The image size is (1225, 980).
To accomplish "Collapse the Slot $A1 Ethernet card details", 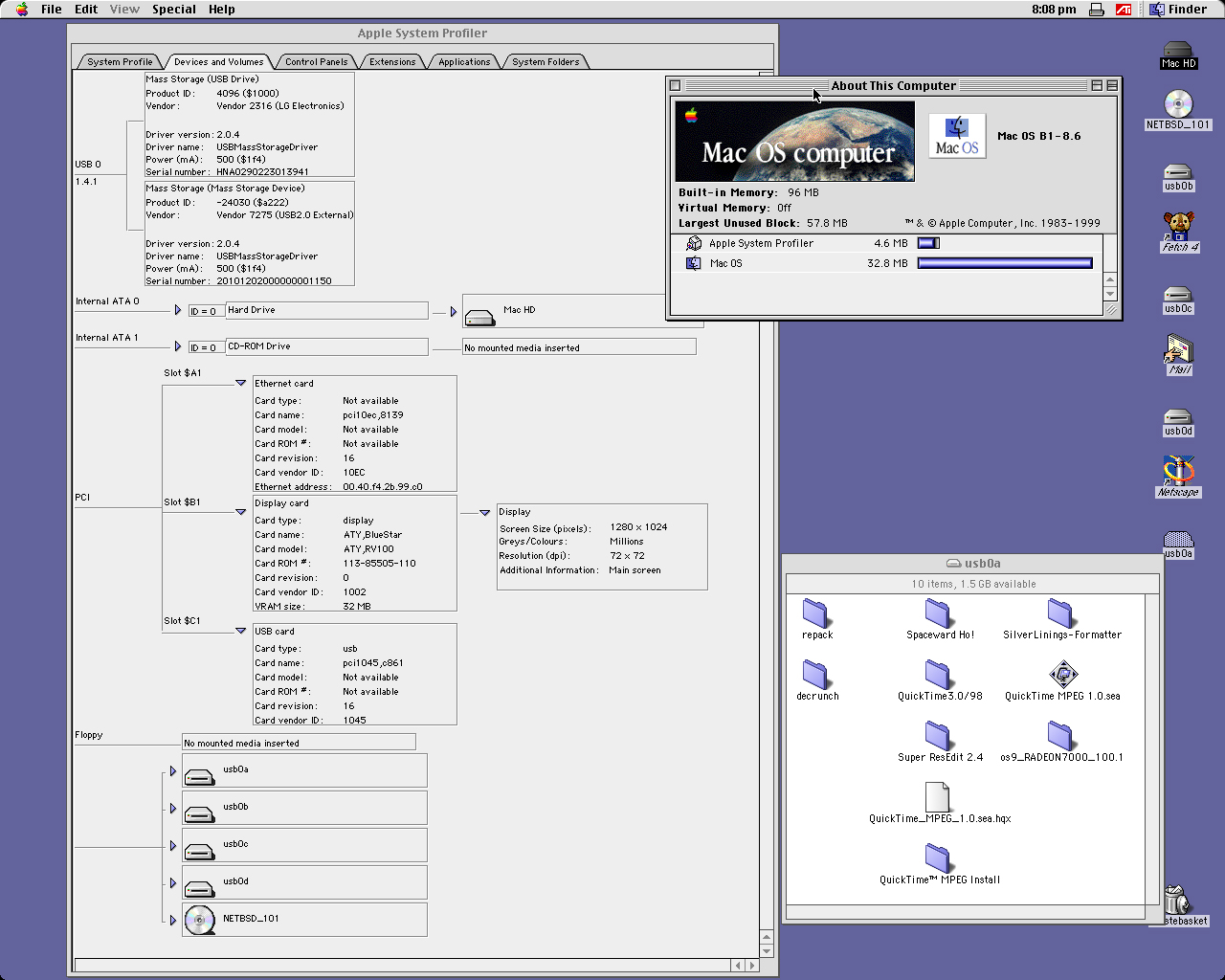I will (240, 383).
